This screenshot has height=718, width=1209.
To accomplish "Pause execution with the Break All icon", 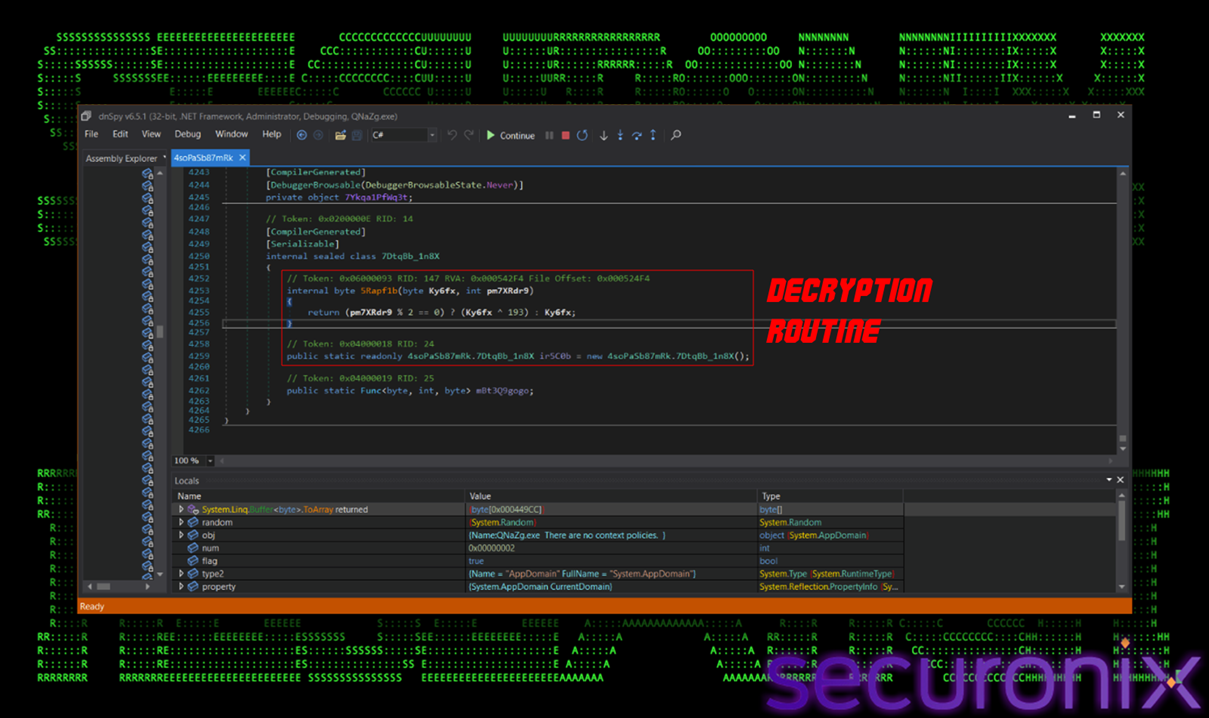I will [x=549, y=135].
